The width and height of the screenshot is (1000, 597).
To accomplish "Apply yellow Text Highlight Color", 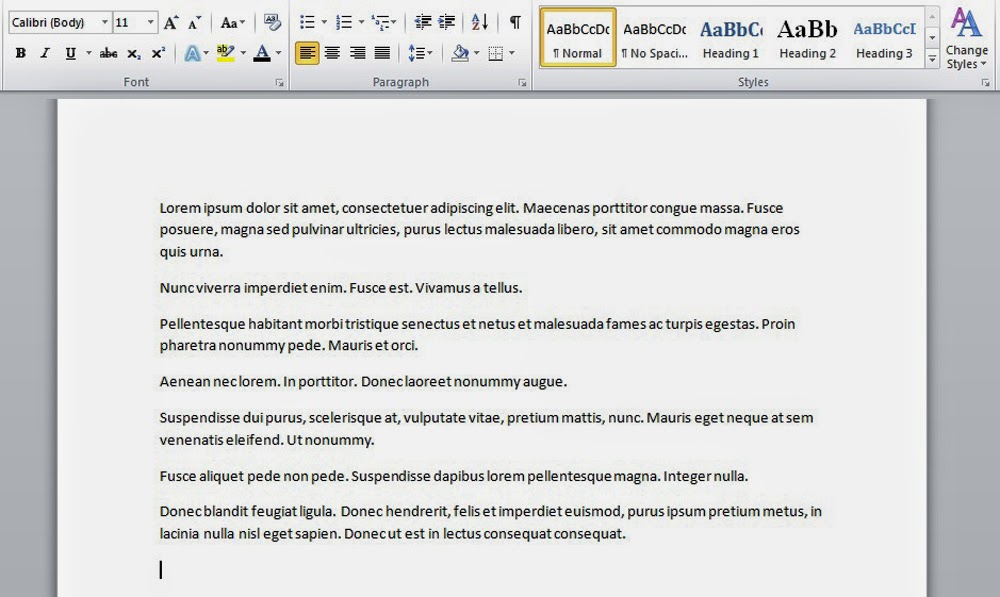I will click(x=225, y=53).
